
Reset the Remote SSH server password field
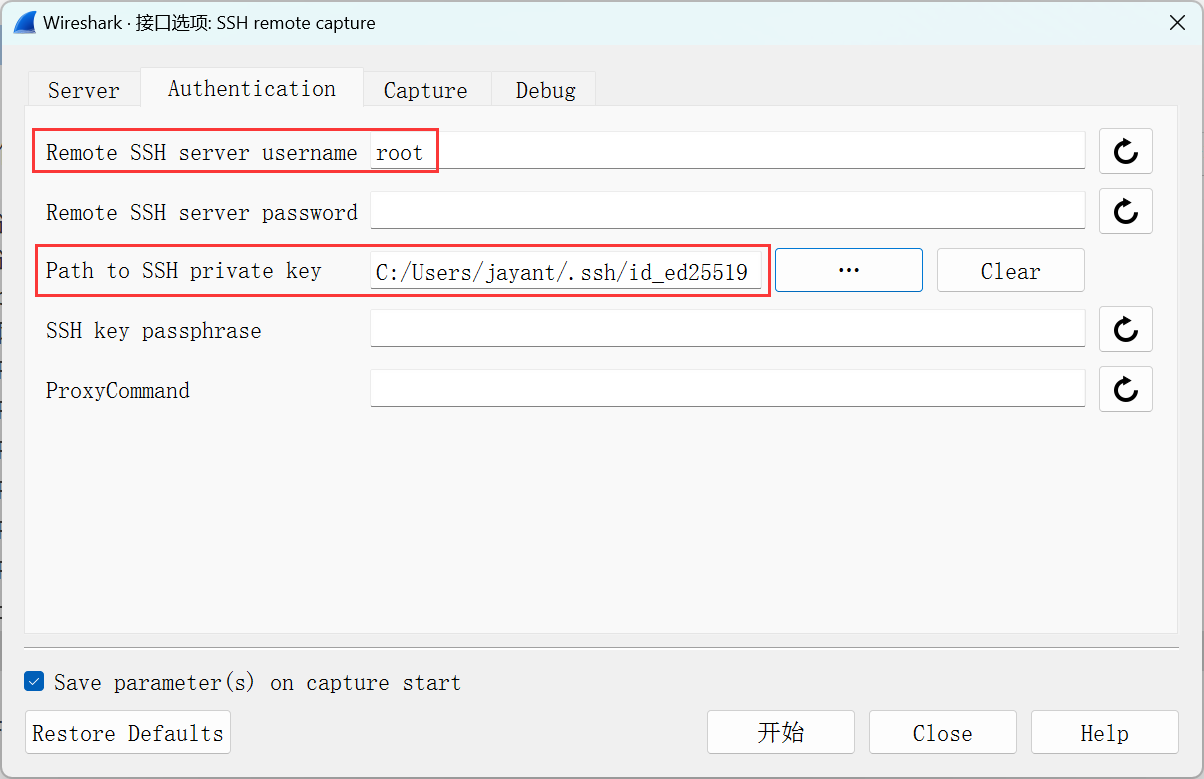pos(1125,211)
